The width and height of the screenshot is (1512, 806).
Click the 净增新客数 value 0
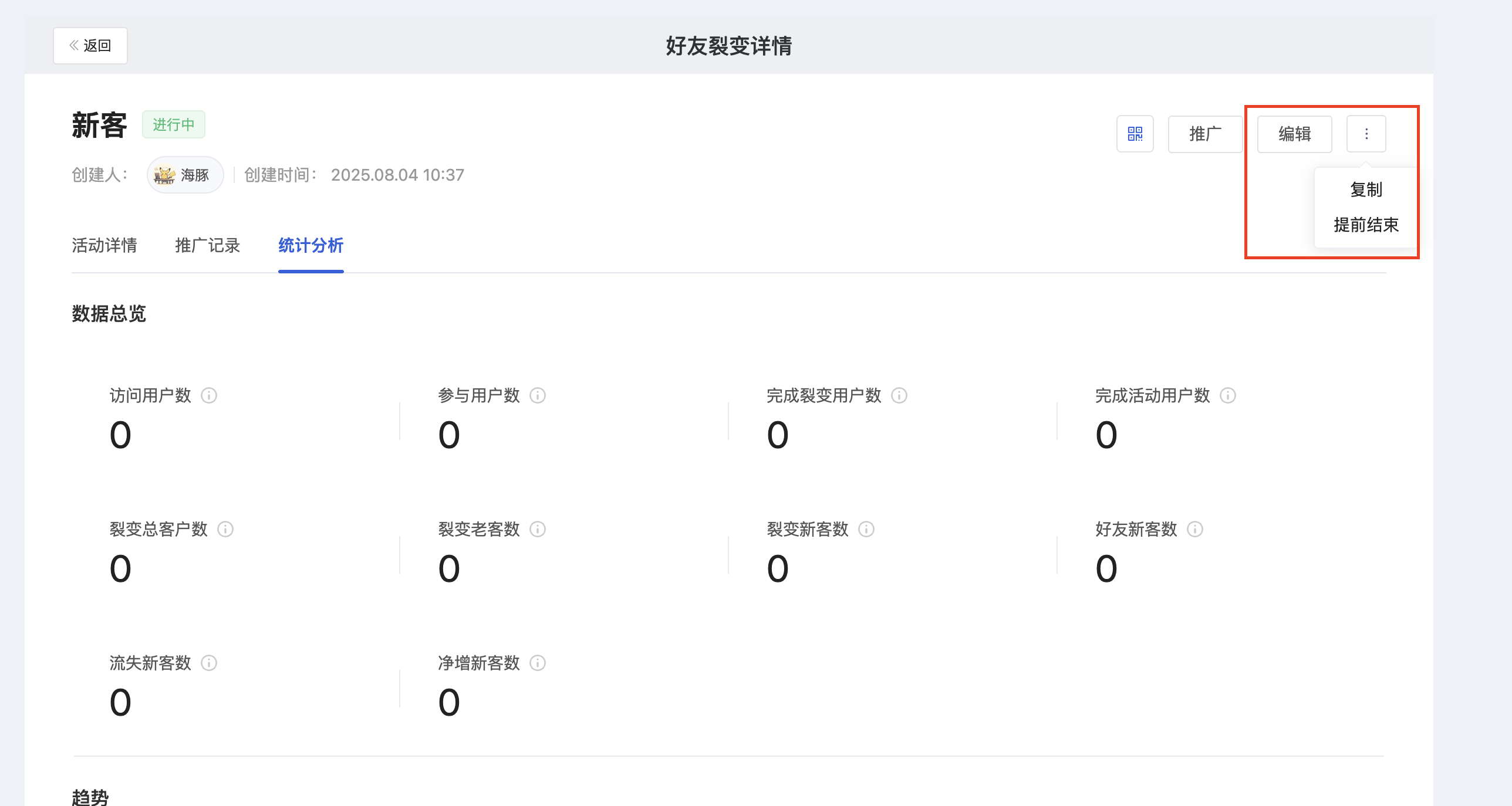tap(449, 703)
